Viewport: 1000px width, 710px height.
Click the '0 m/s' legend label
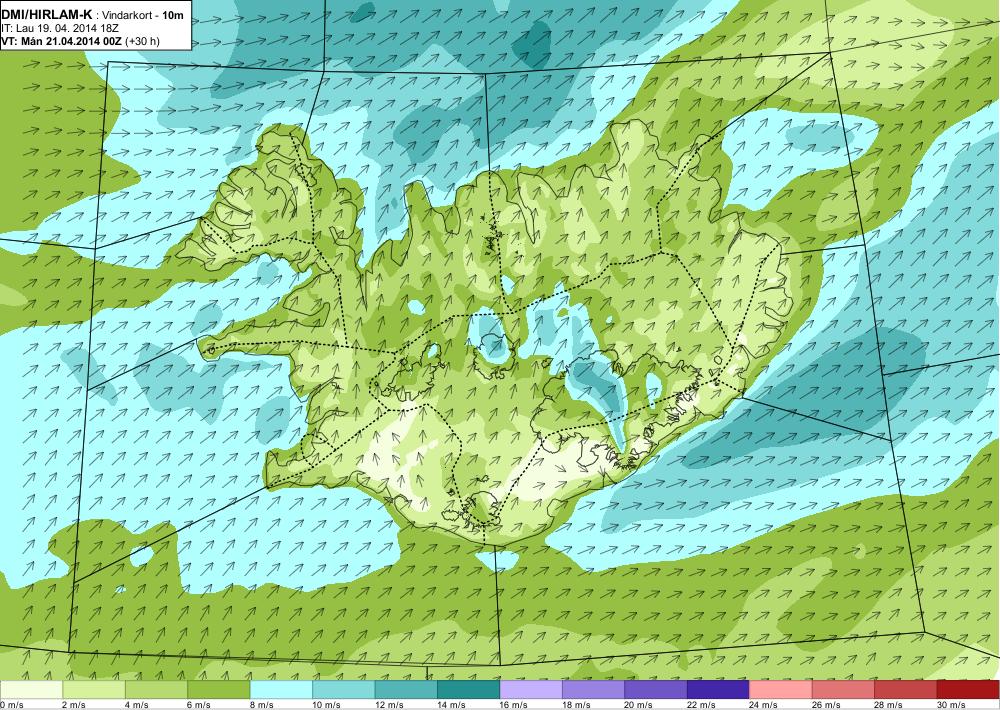(x=12, y=705)
